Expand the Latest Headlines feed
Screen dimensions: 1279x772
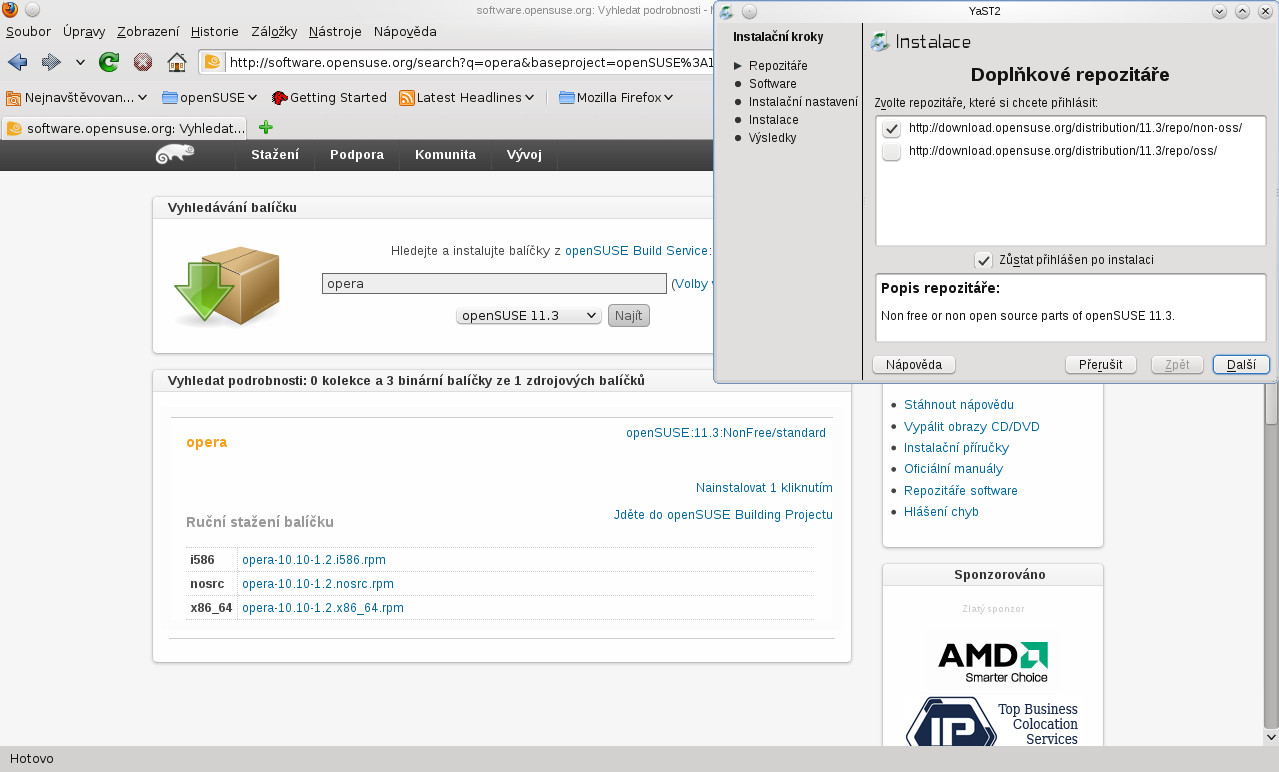[x=468, y=98]
